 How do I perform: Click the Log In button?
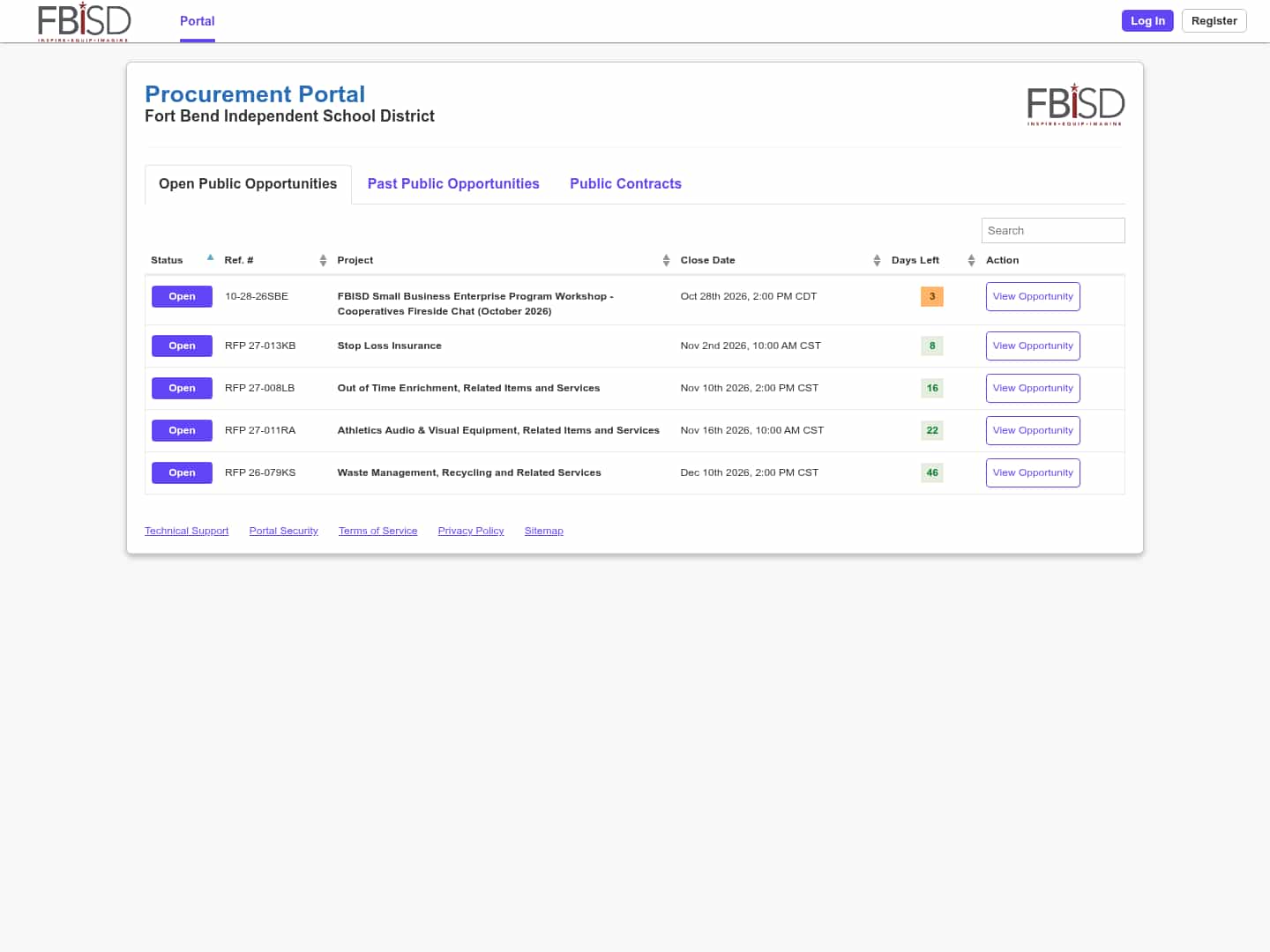(1147, 20)
